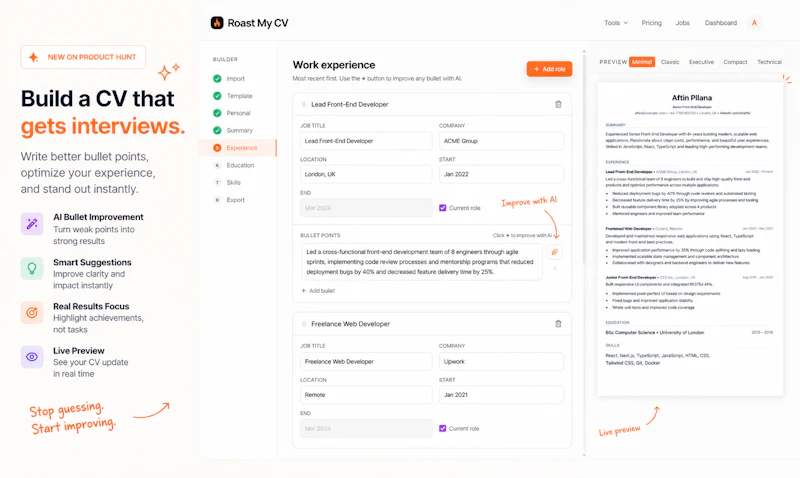800x478 pixels.
Task: Delete the Freelance Web Developer role
Action: 558,324
